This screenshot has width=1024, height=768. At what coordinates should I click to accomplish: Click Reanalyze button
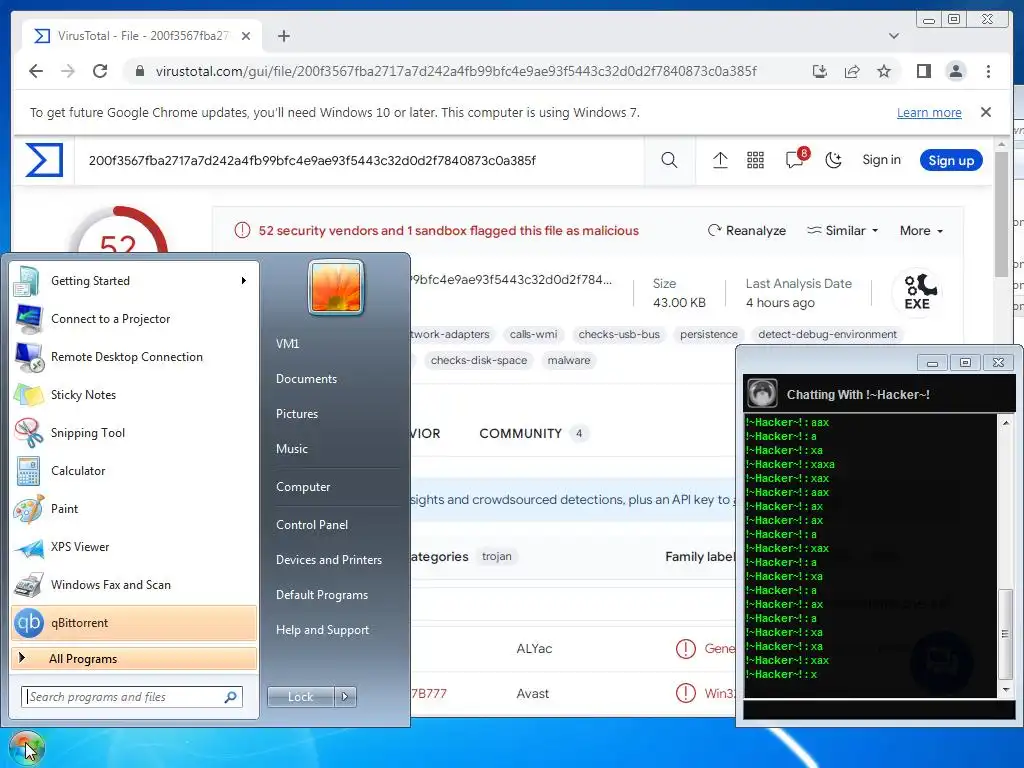click(x=746, y=231)
